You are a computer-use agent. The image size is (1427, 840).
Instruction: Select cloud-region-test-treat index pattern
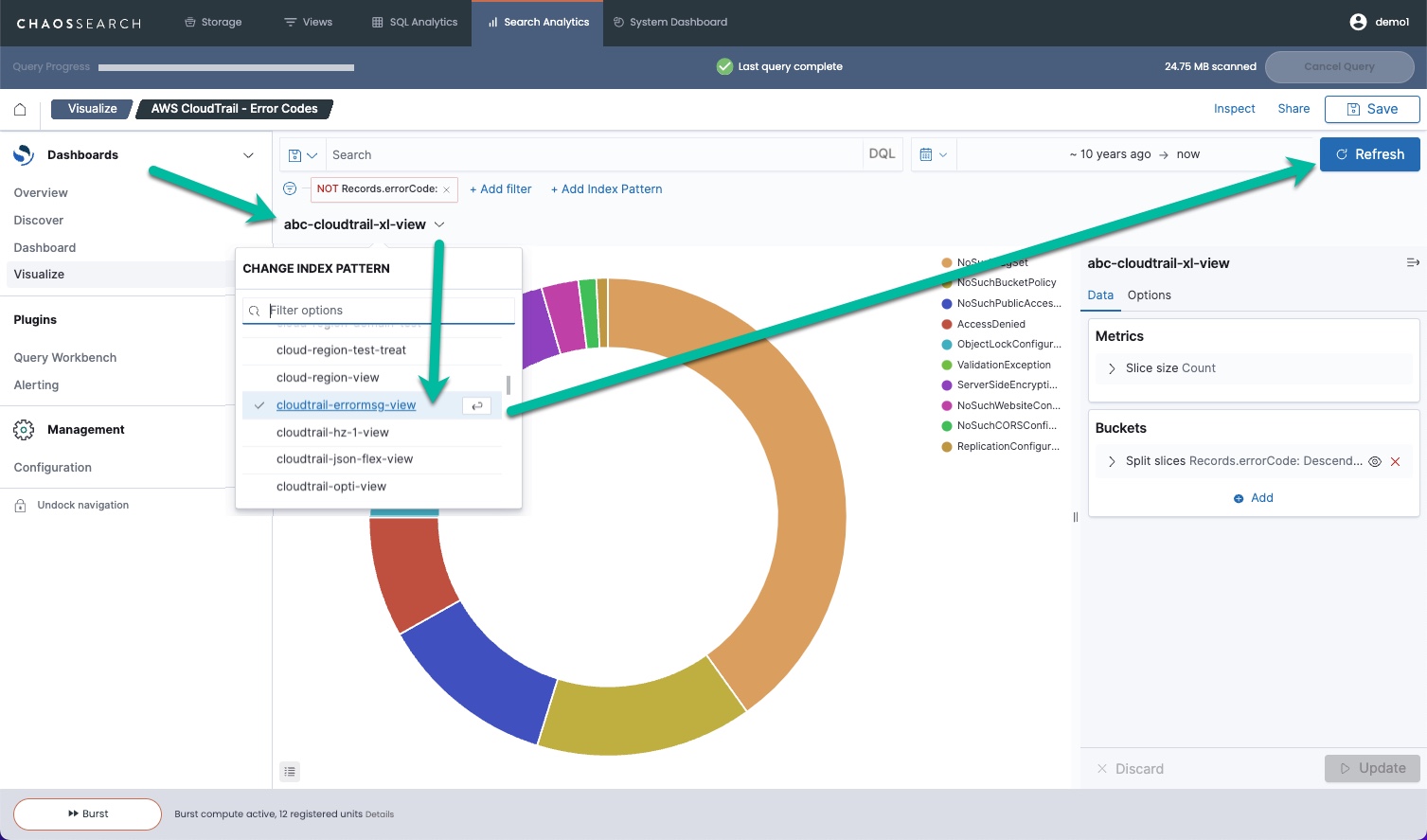tap(372, 350)
